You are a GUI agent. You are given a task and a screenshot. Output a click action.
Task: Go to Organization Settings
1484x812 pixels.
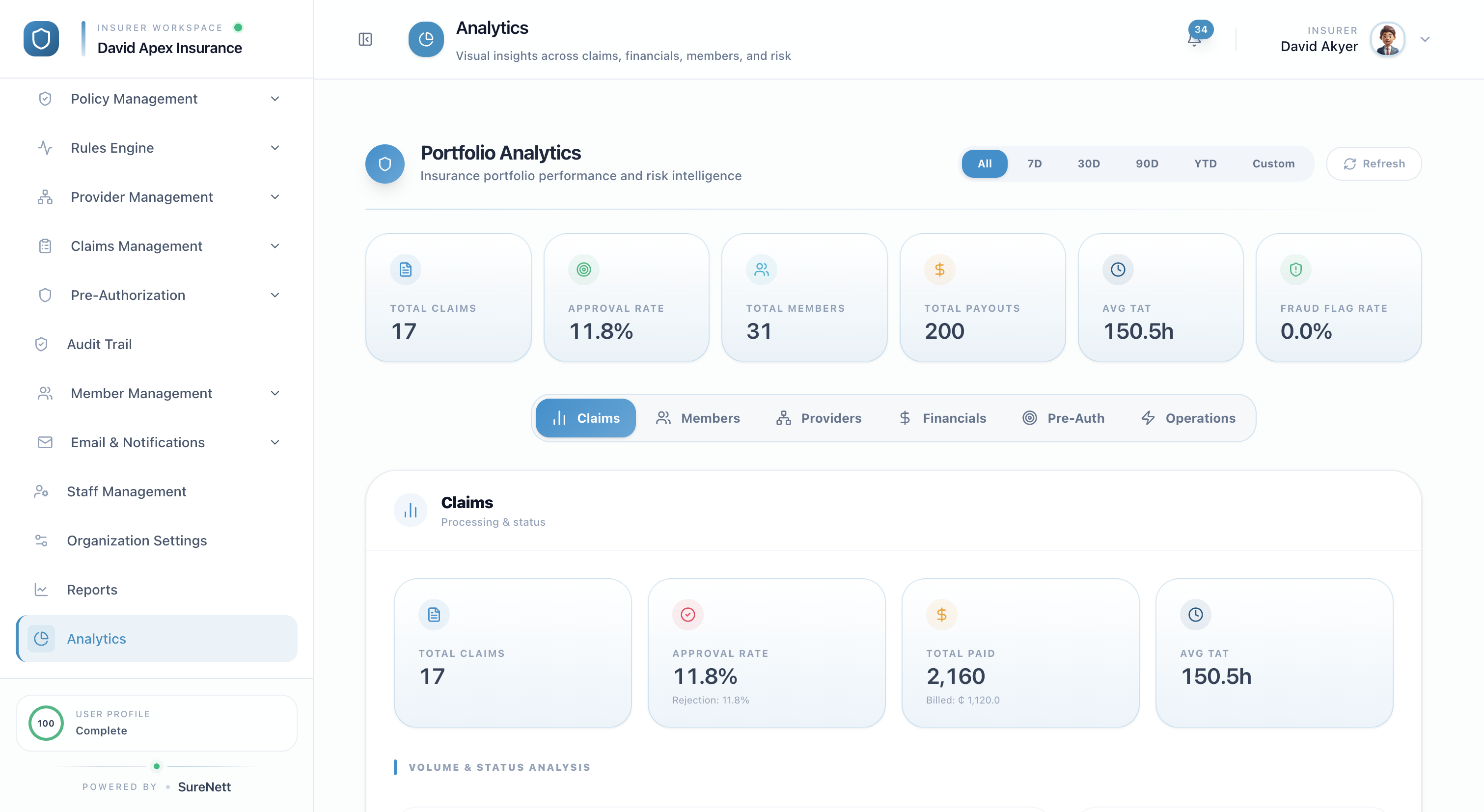tap(157, 540)
